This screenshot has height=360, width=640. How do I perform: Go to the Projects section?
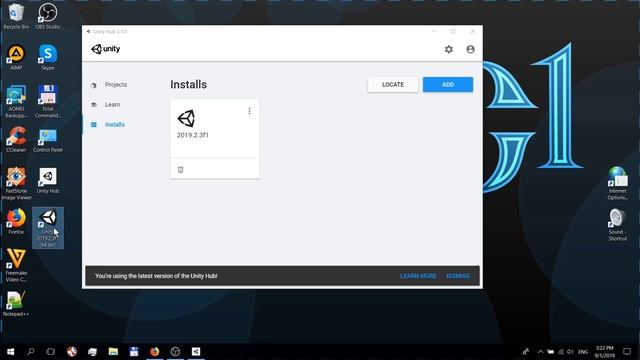tap(116, 84)
